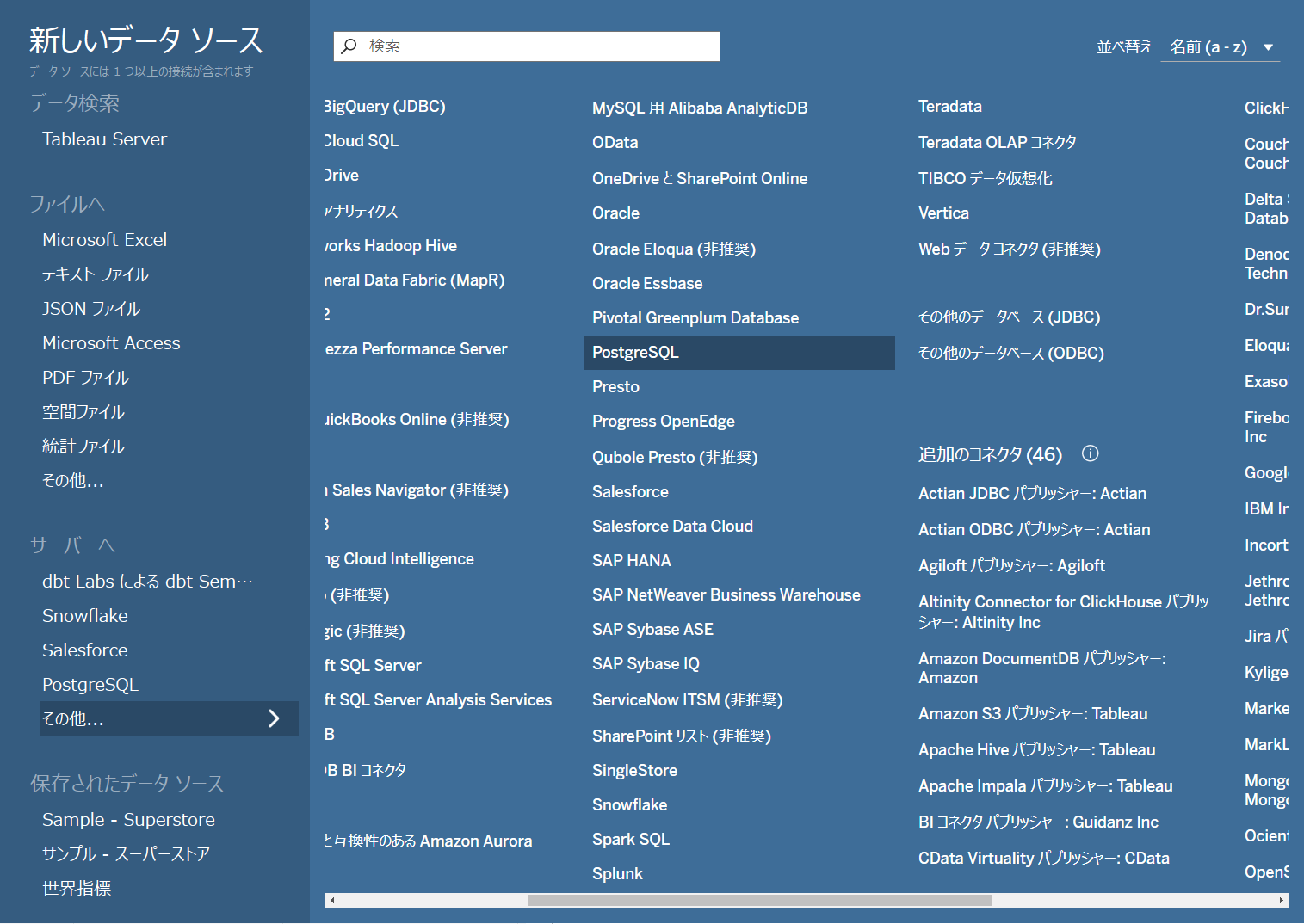Open the 世界指標 saved data source

tap(77, 888)
